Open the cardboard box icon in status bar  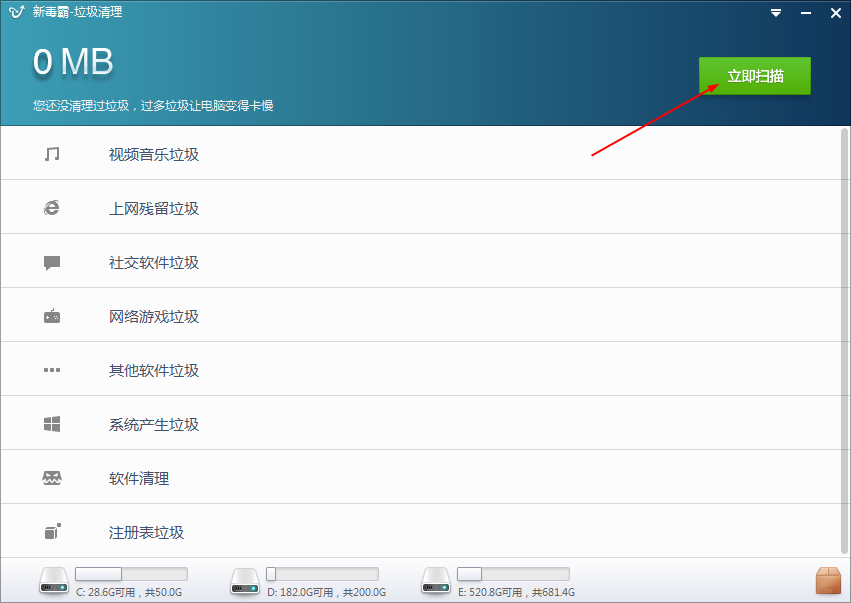coord(828,581)
